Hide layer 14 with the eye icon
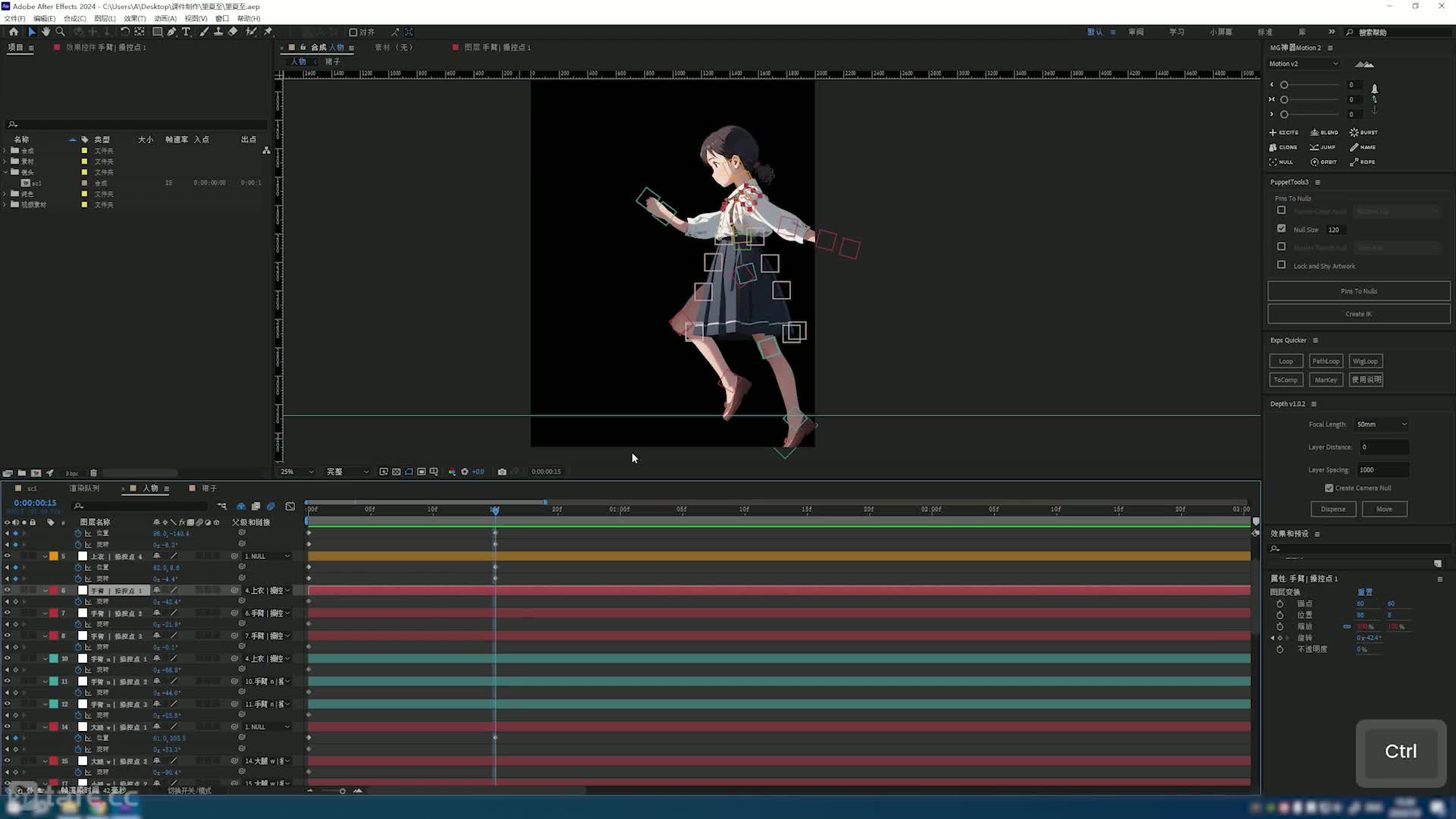This screenshot has height=819, width=1456. [8, 726]
